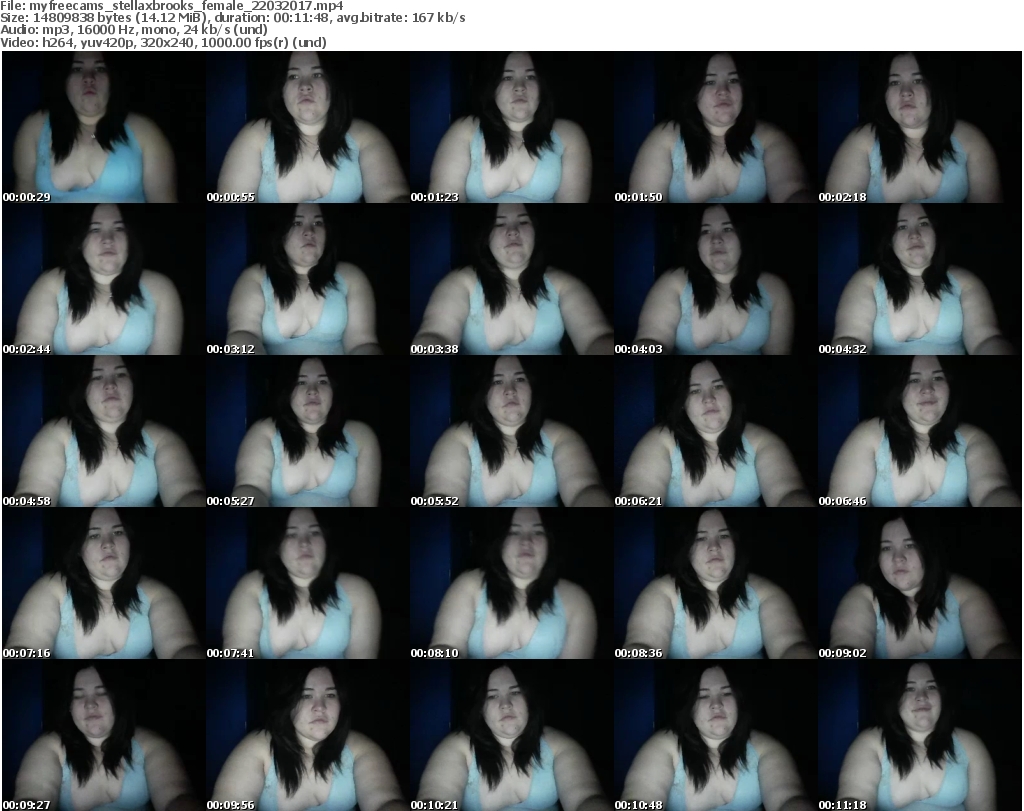This screenshot has width=1024, height=811.
Task: Click the 00:06:46 frame thumbnail
Action: [x=920, y=431]
